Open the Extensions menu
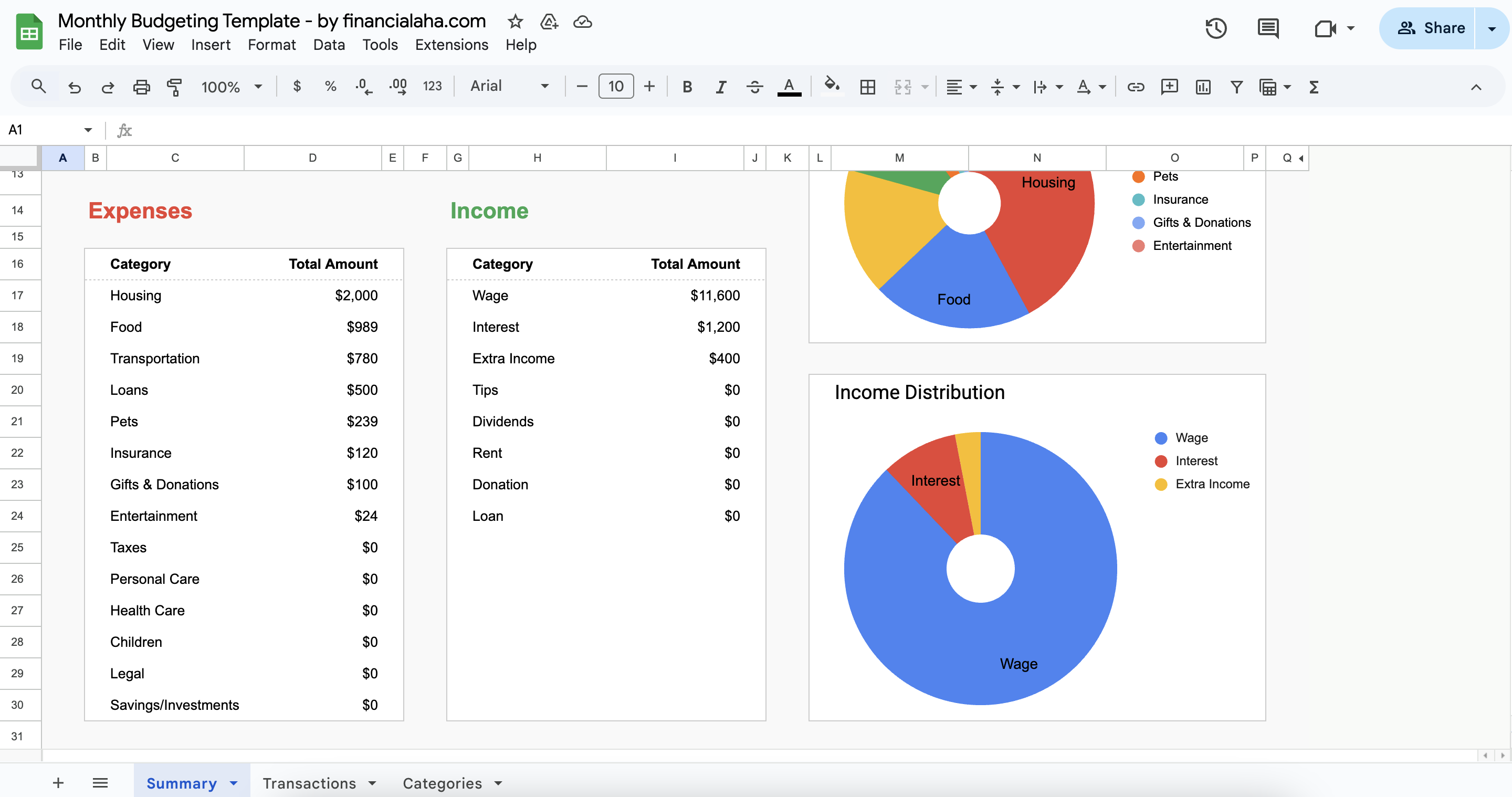The height and width of the screenshot is (797, 1512). point(451,45)
